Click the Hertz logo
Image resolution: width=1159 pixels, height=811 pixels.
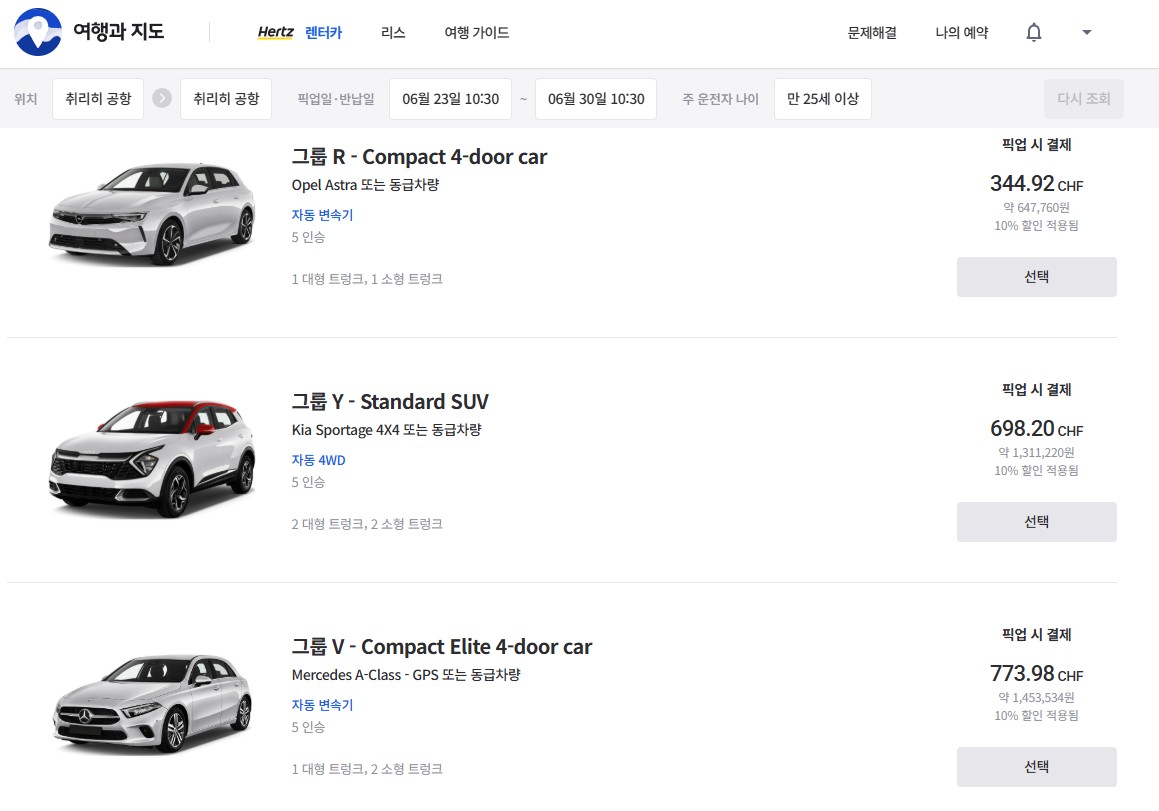click(x=275, y=33)
